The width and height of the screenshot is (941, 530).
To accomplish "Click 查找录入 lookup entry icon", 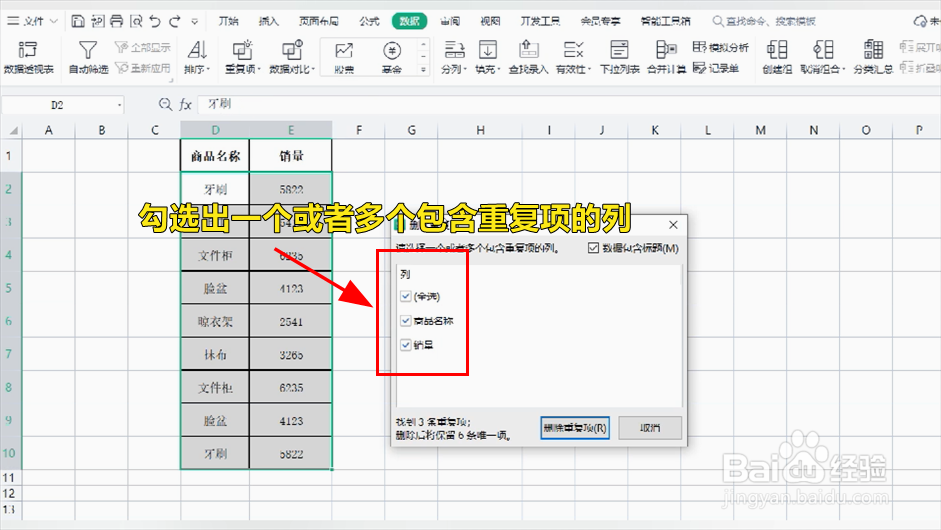I will point(528,58).
